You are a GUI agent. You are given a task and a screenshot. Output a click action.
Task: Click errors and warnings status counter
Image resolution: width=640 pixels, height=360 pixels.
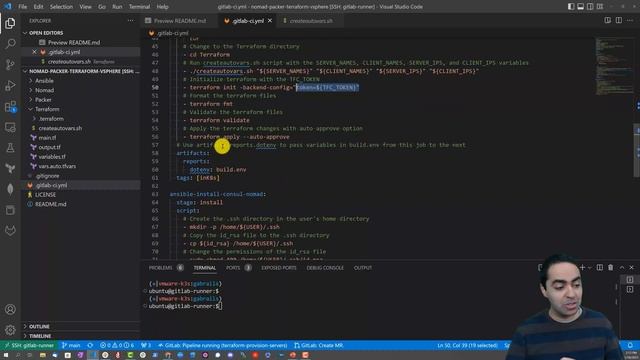coord(117,345)
